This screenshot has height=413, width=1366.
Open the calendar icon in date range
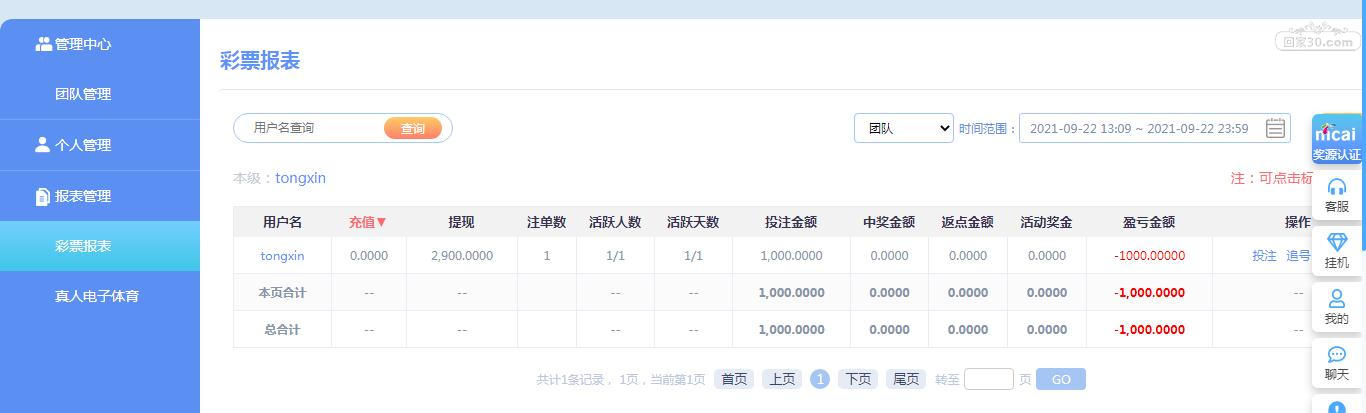1275,128
